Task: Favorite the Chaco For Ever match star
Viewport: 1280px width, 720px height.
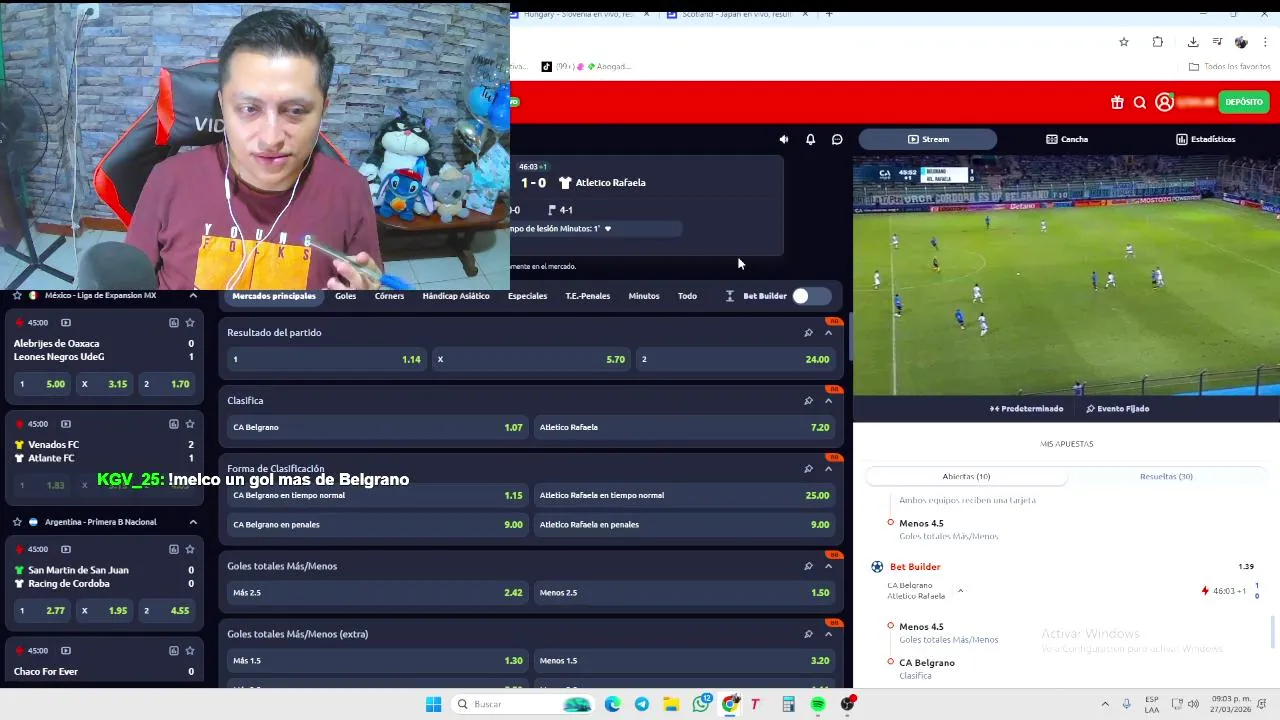Action: click(190, 650)
